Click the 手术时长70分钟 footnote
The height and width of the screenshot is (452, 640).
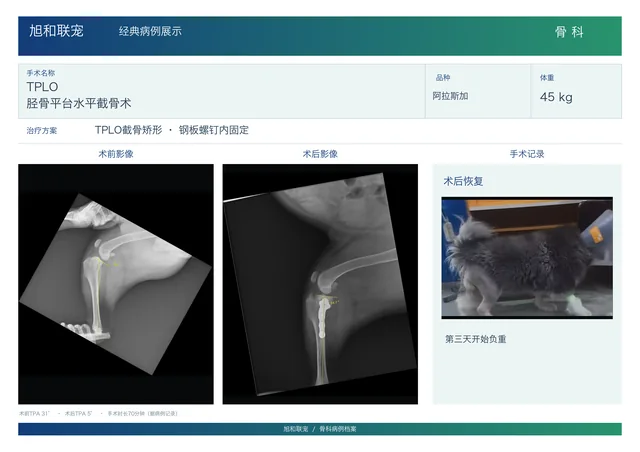coord(142,414)
